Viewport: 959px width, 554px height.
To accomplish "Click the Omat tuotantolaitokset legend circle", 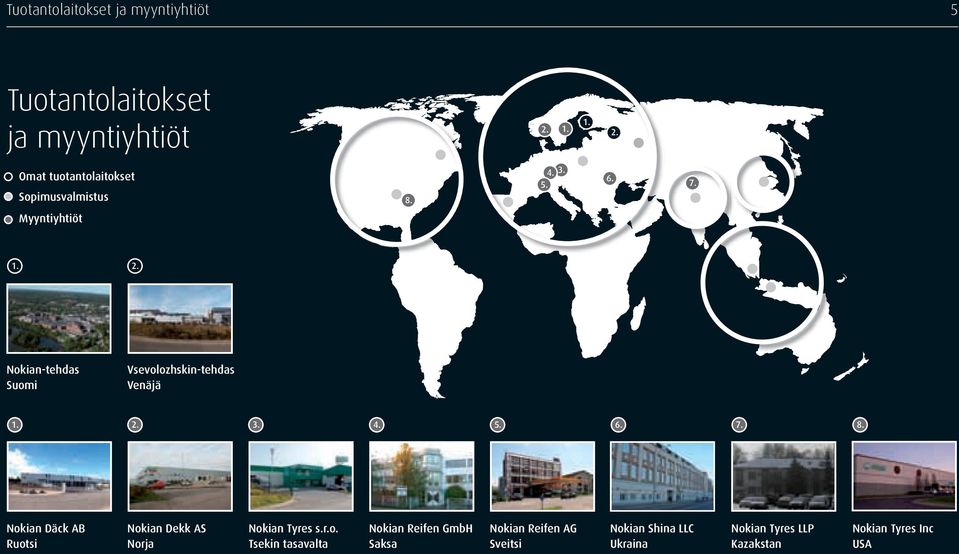I will [9, 177].
